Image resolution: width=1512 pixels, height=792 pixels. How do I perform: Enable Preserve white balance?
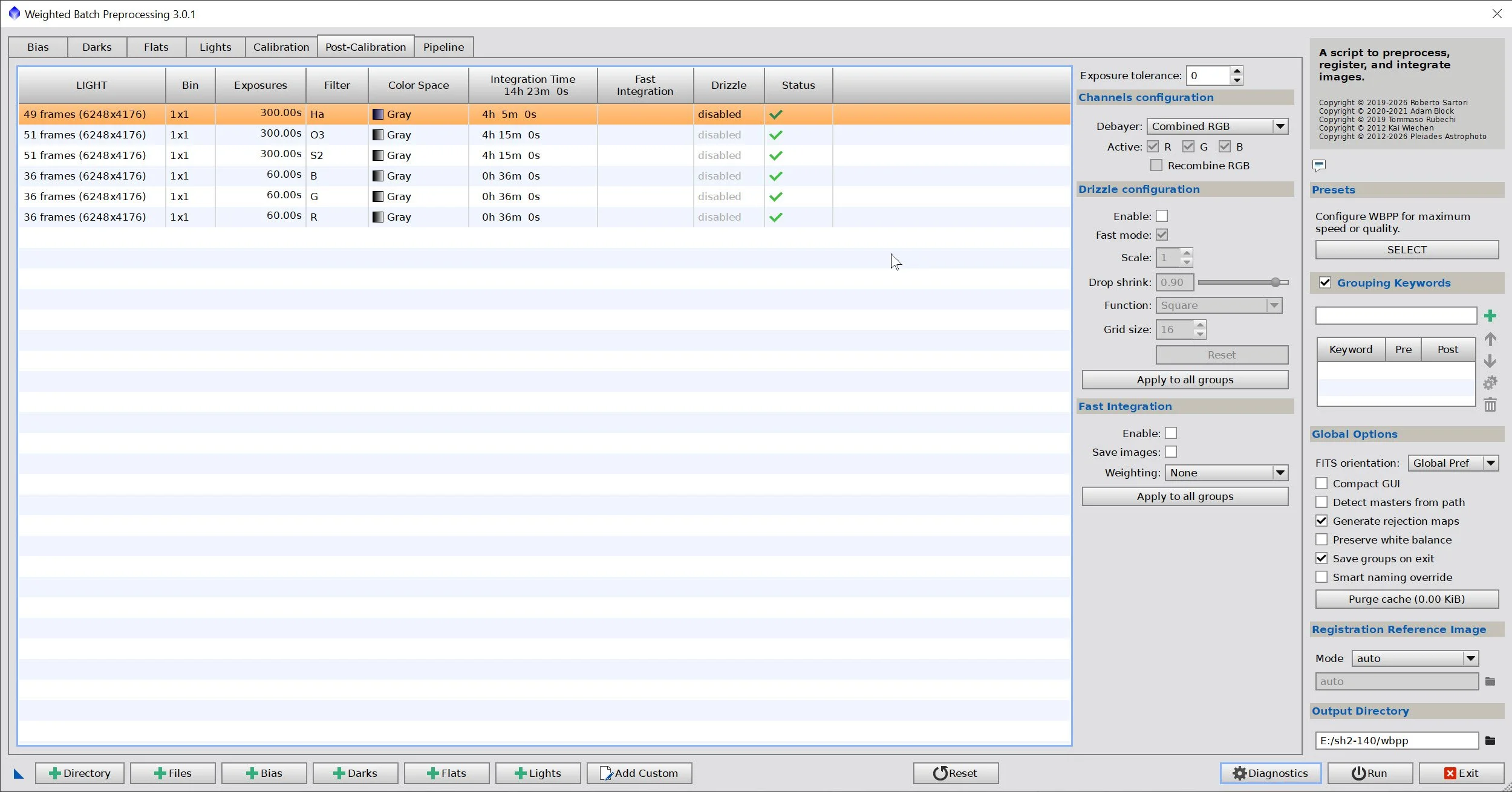pyautogui.click(x=1321, y=539)
